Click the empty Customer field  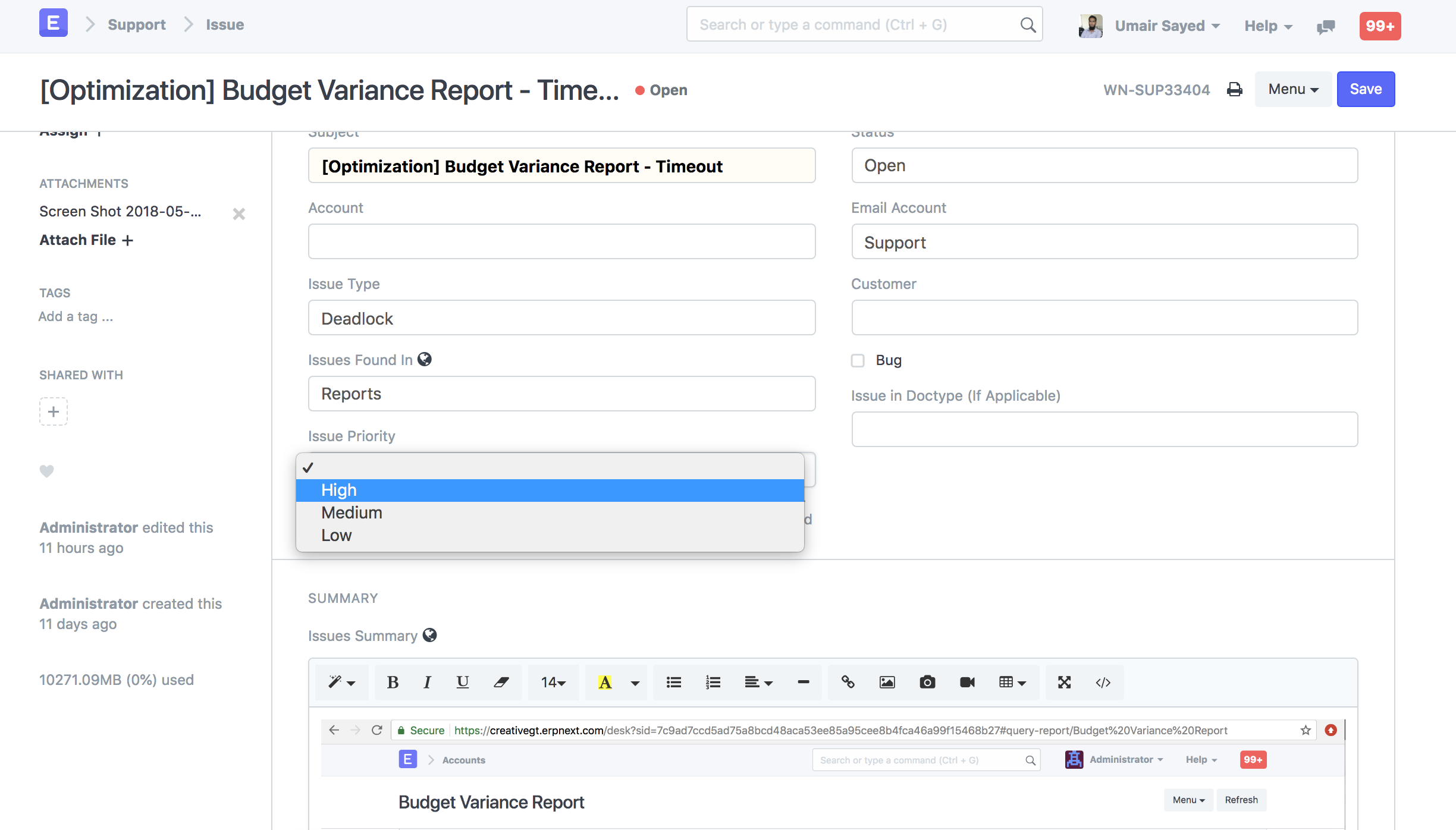coord(1104,317)
